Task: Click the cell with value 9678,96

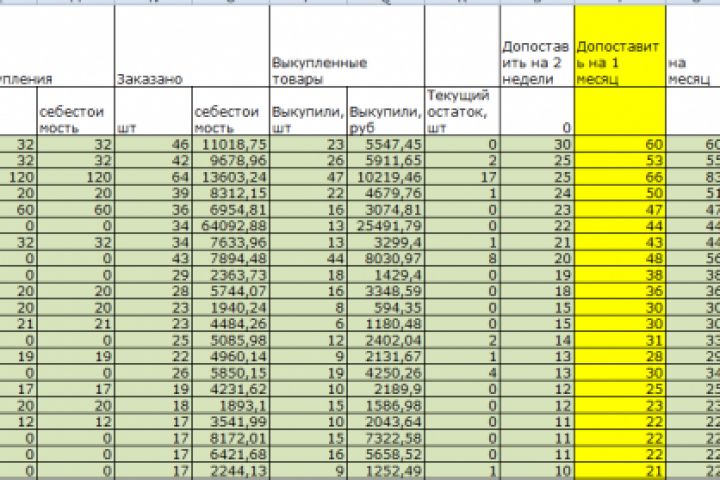Action: point(231,161)
